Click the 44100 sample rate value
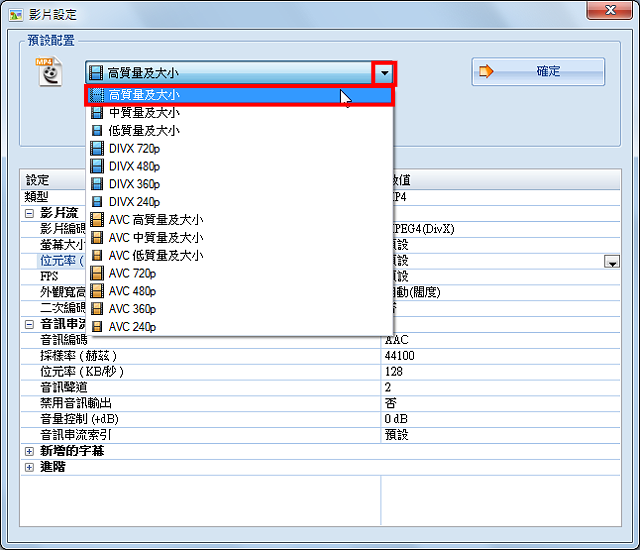Image resolution: width=640 pixels, height=550 pixels. 399,356
